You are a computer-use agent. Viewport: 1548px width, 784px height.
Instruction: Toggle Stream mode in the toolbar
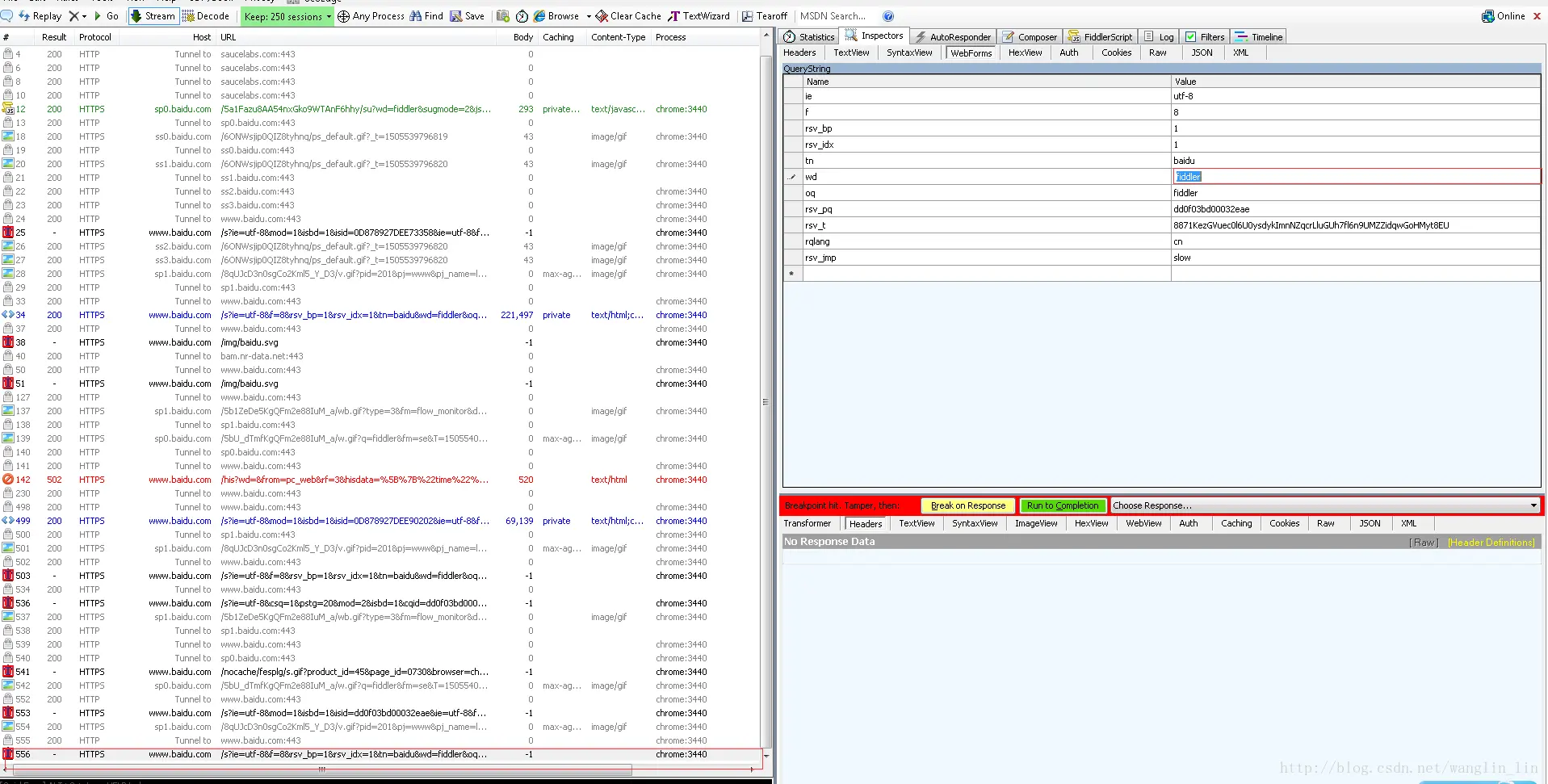pos(153,15)
